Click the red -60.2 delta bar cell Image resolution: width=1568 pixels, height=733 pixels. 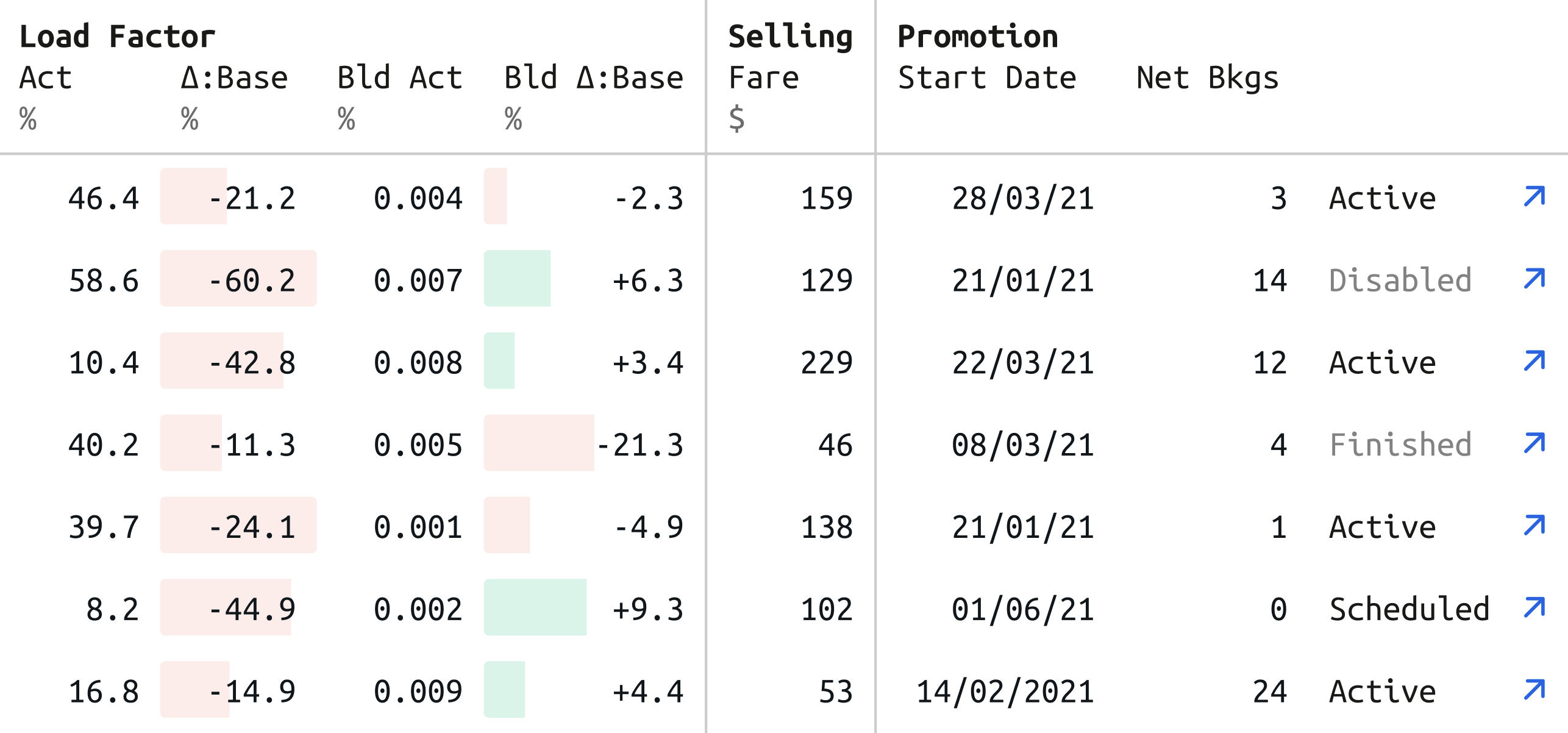(x=238, y=279)
